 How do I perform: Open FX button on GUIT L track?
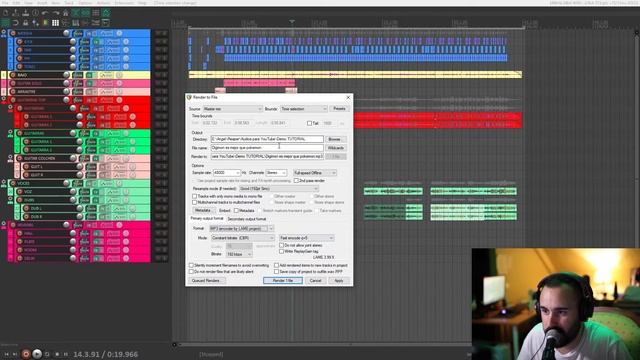tap(91, 167)
